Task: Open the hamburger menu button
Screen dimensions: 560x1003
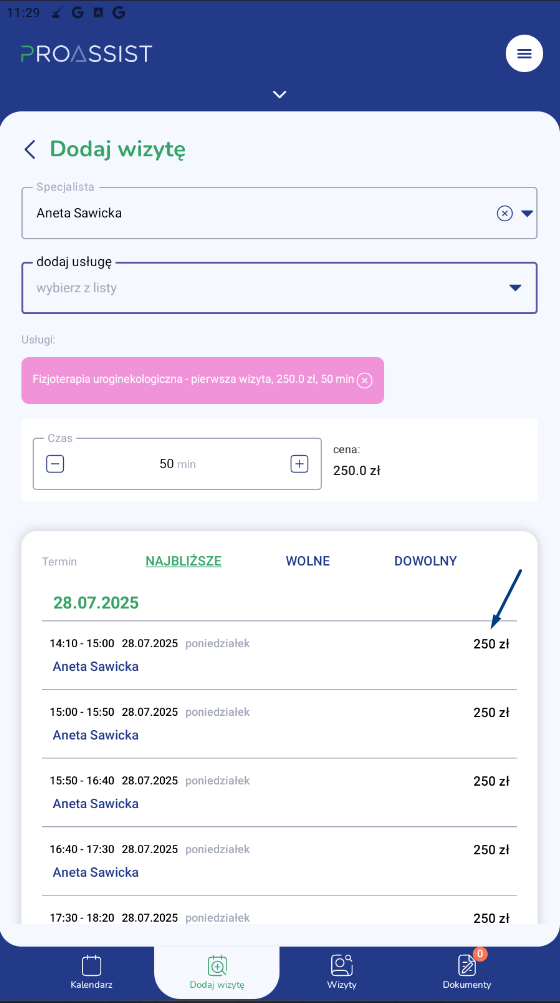Action: (524, 54)
